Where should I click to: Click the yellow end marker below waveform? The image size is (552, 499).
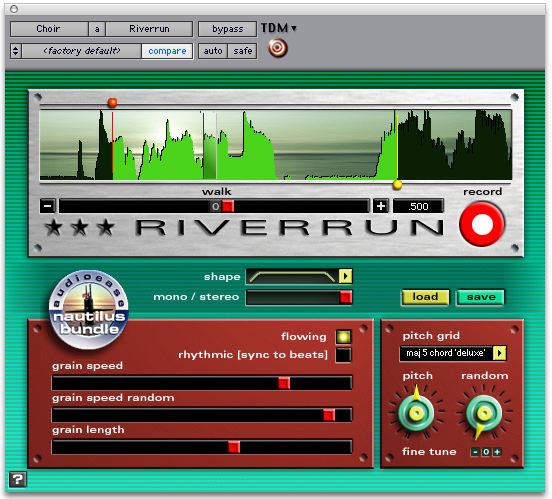click(397, 185)
